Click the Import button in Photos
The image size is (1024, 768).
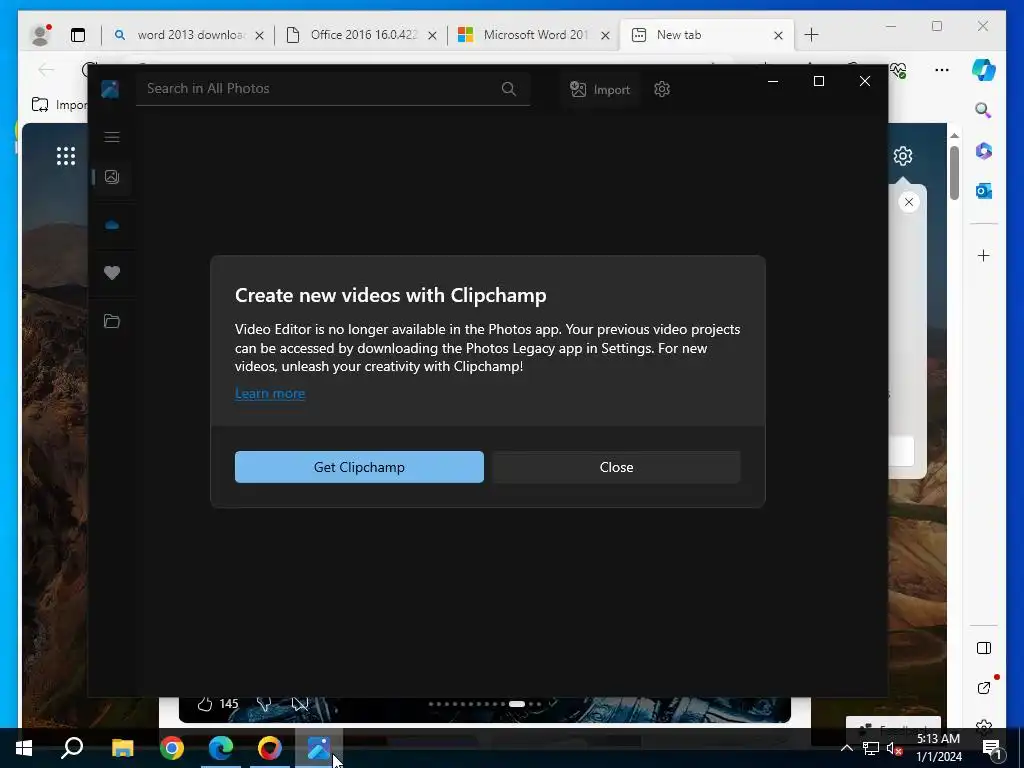point(600,89)
